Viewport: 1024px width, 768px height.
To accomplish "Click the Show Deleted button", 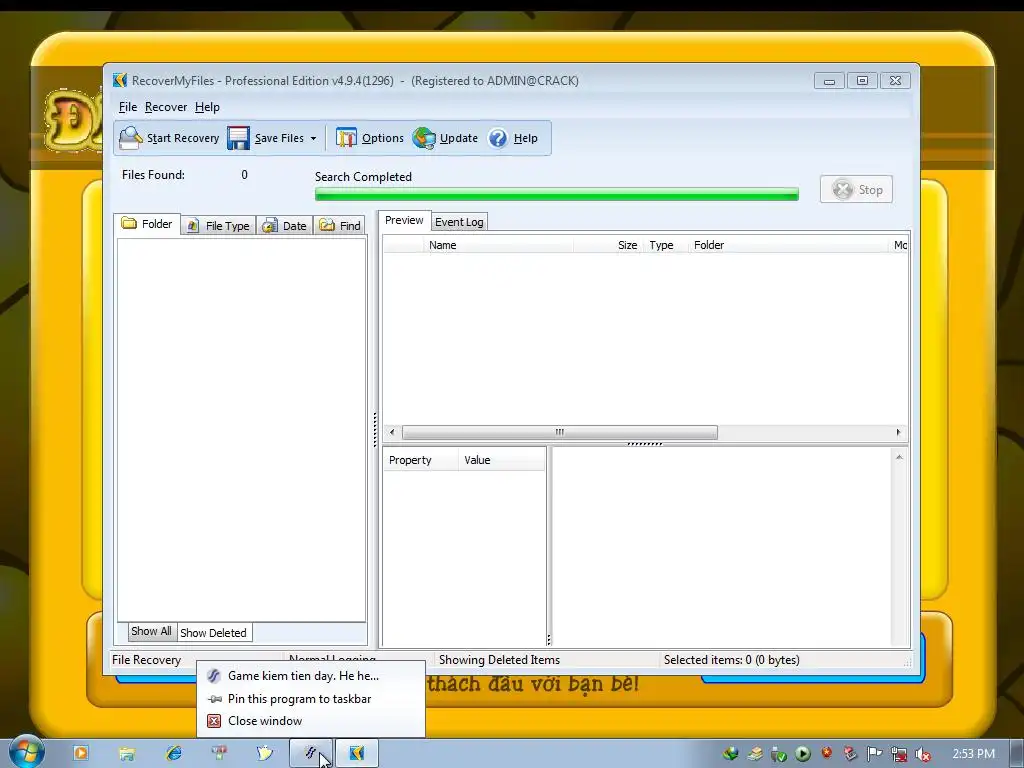I will [x=214, y=633].
